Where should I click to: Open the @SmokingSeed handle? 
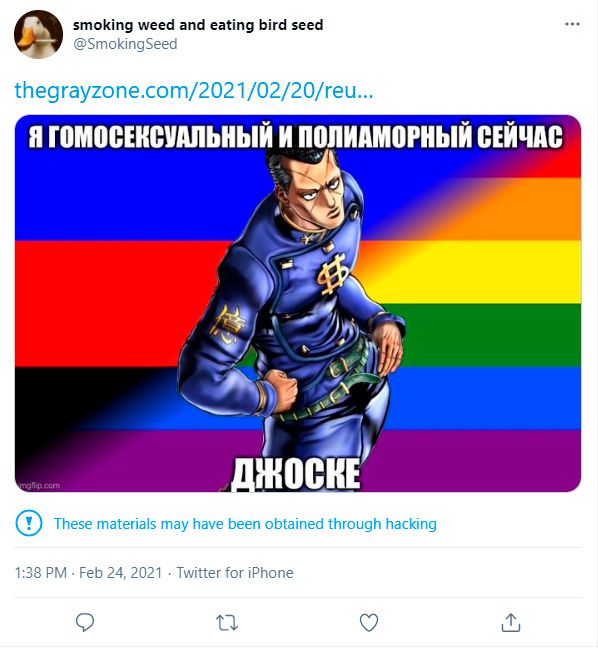(x=125, y=44)
